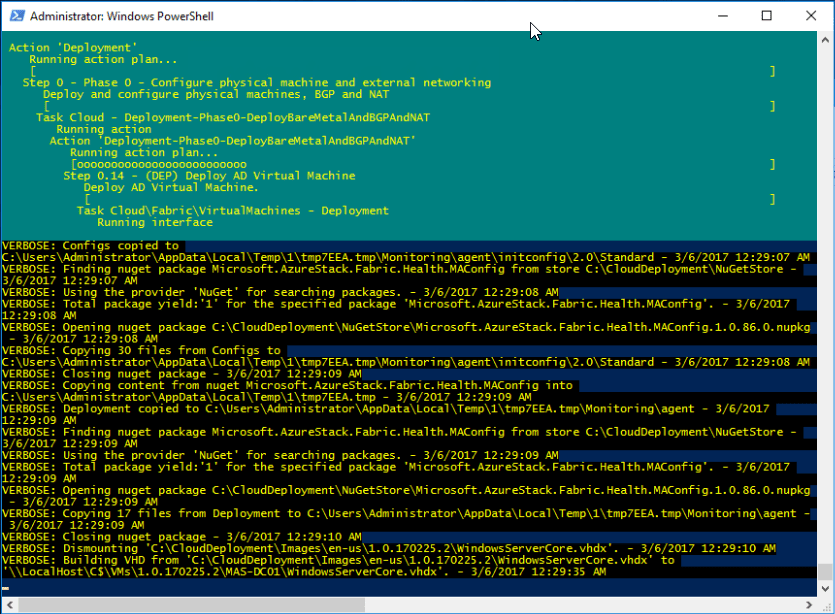835x614 pixels.
Task: Click the first 'Running action plan...' line
Action: [103, 59]
